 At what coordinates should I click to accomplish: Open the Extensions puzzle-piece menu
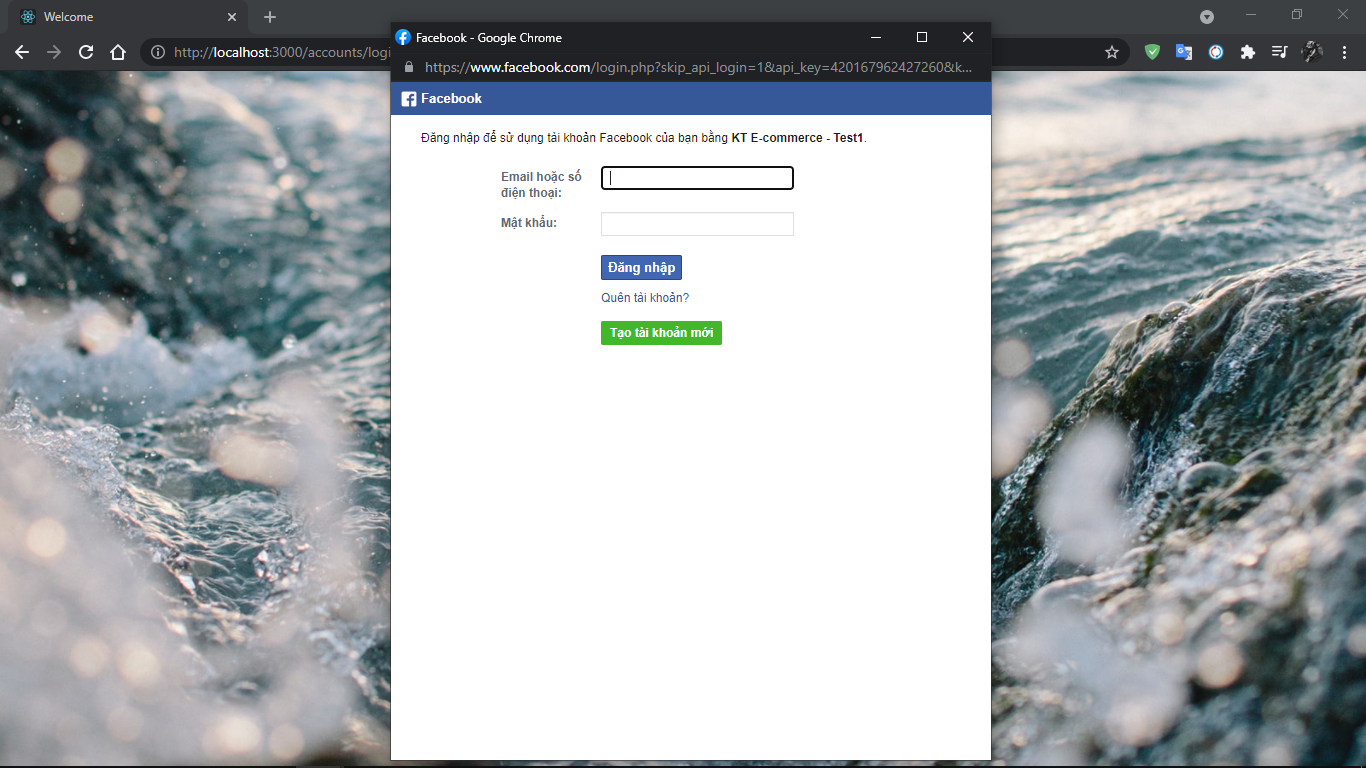[1247, 52]
